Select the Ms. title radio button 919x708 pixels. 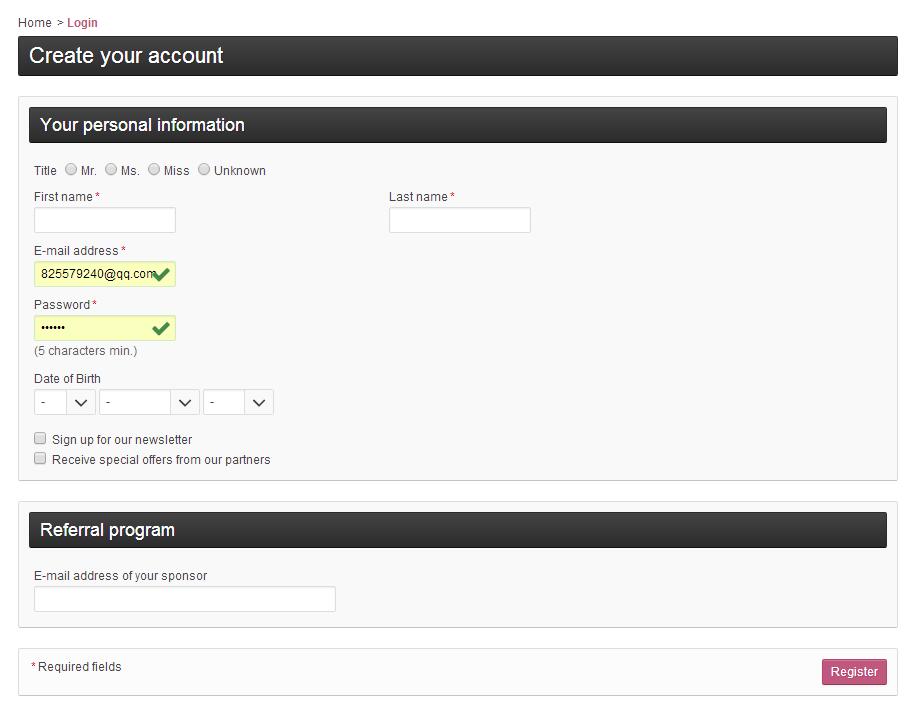click(x=111, y=170)
